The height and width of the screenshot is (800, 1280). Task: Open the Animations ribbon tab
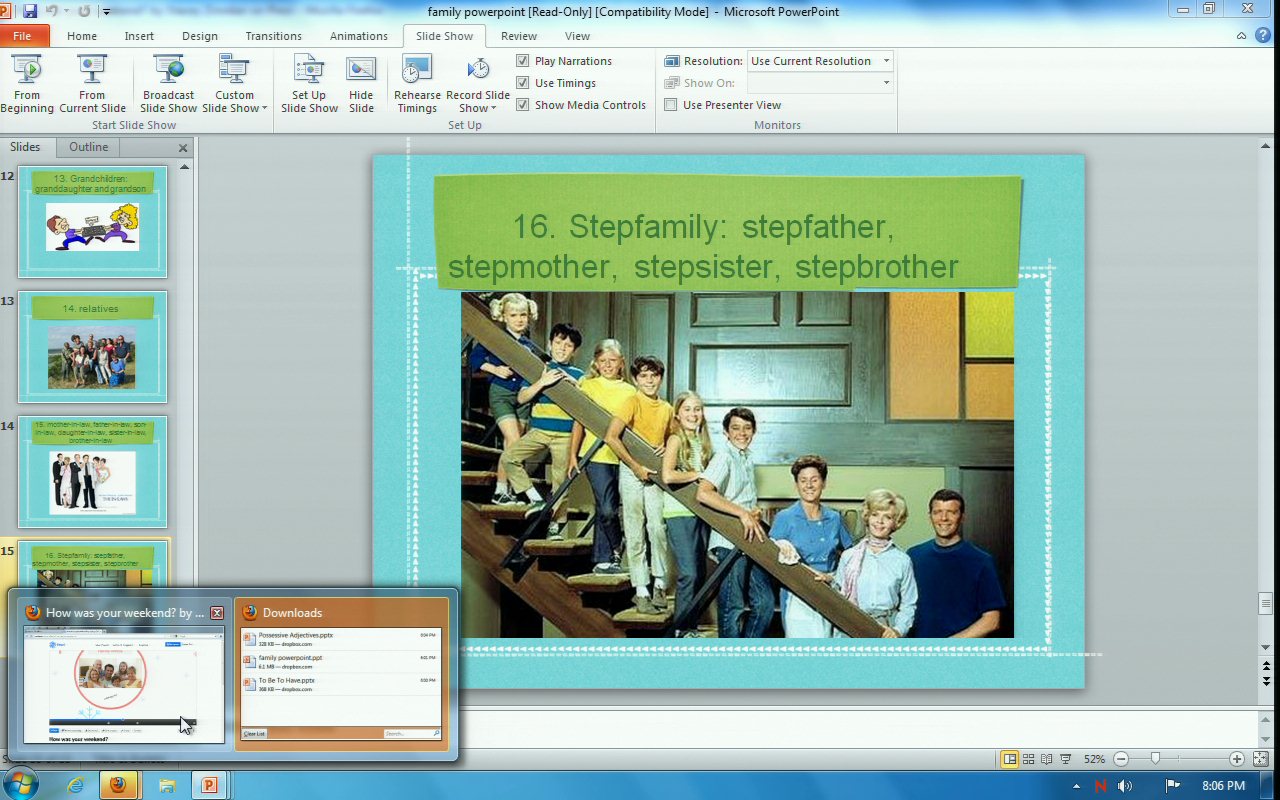pyautogui.click(x=358, y=36)
